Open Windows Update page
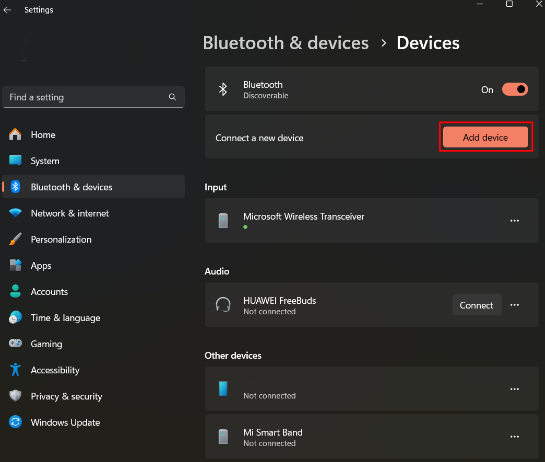 [93, 422]
